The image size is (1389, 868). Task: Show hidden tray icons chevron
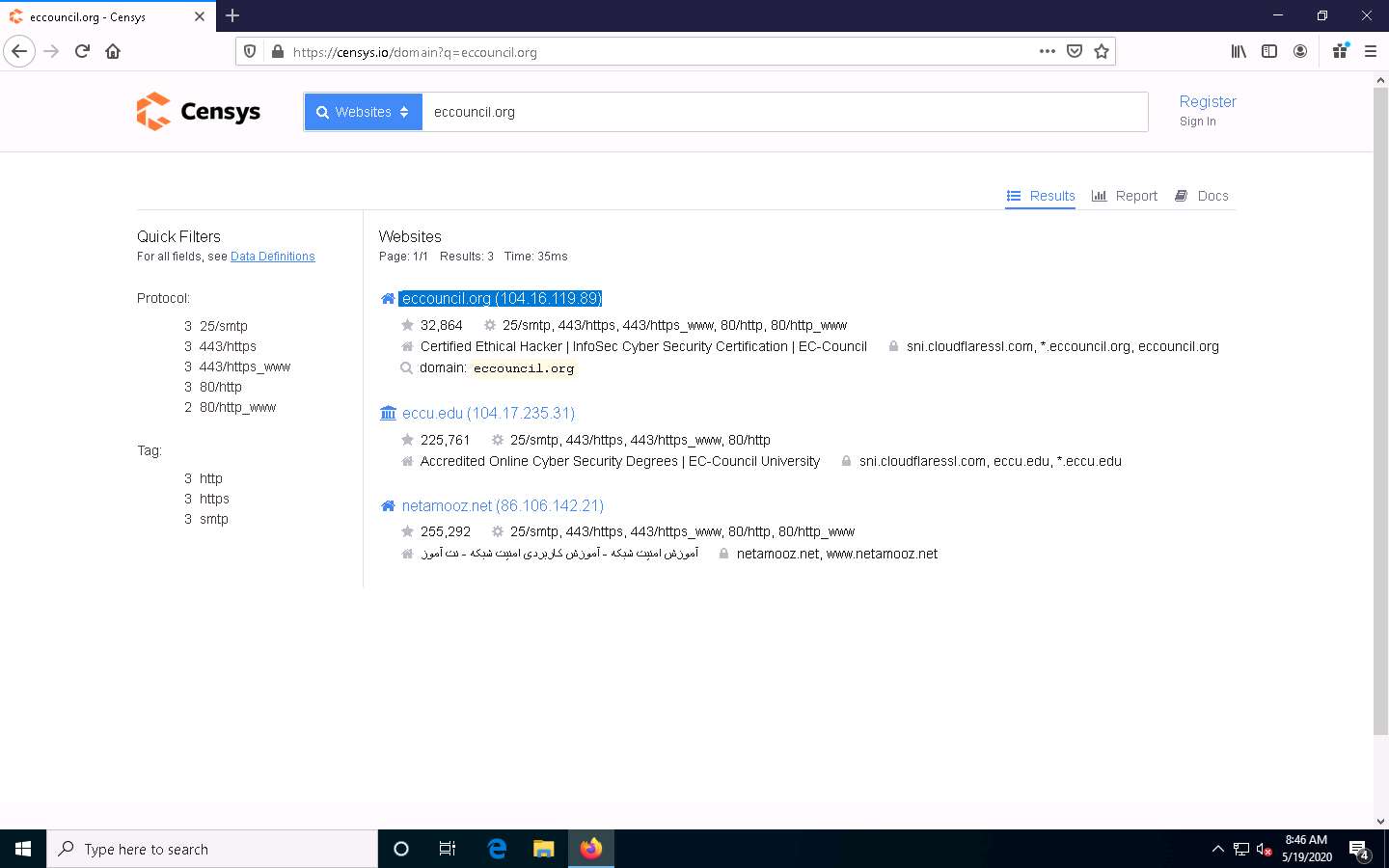(1217, 850)
